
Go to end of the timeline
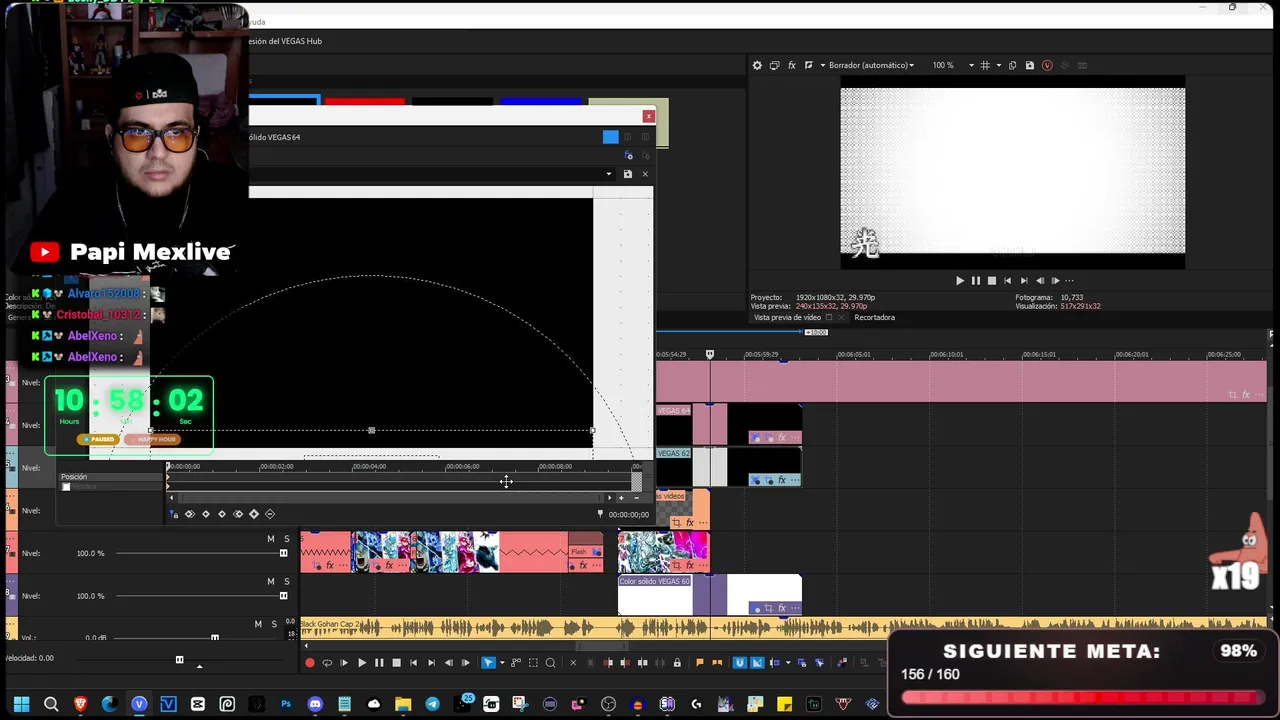point(431,663)
